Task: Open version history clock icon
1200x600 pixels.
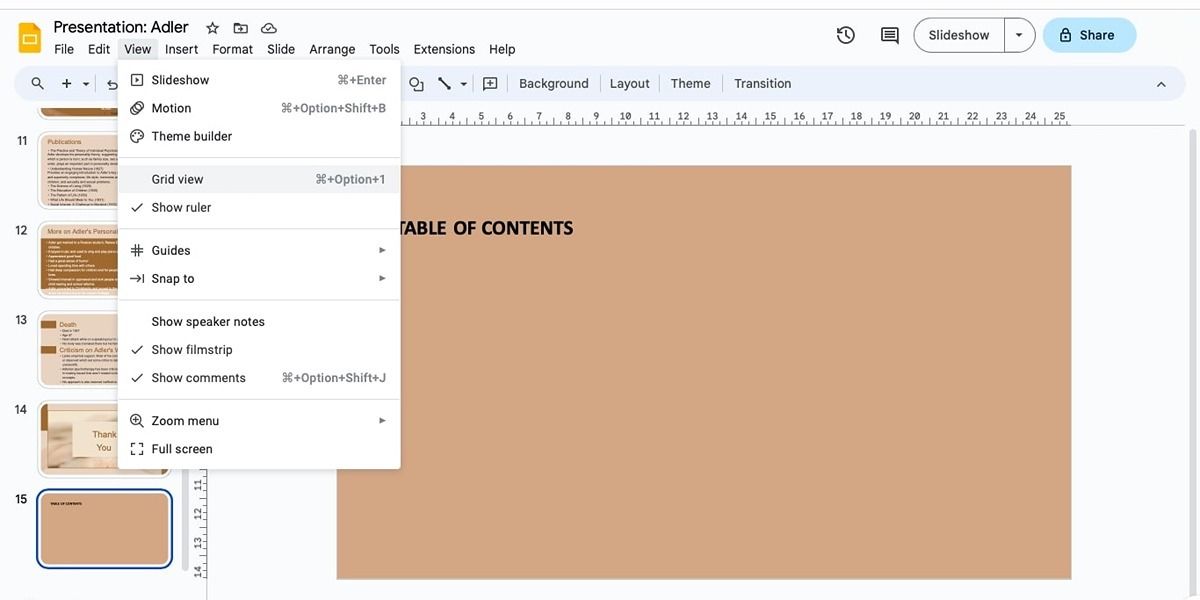Action: 845,34
